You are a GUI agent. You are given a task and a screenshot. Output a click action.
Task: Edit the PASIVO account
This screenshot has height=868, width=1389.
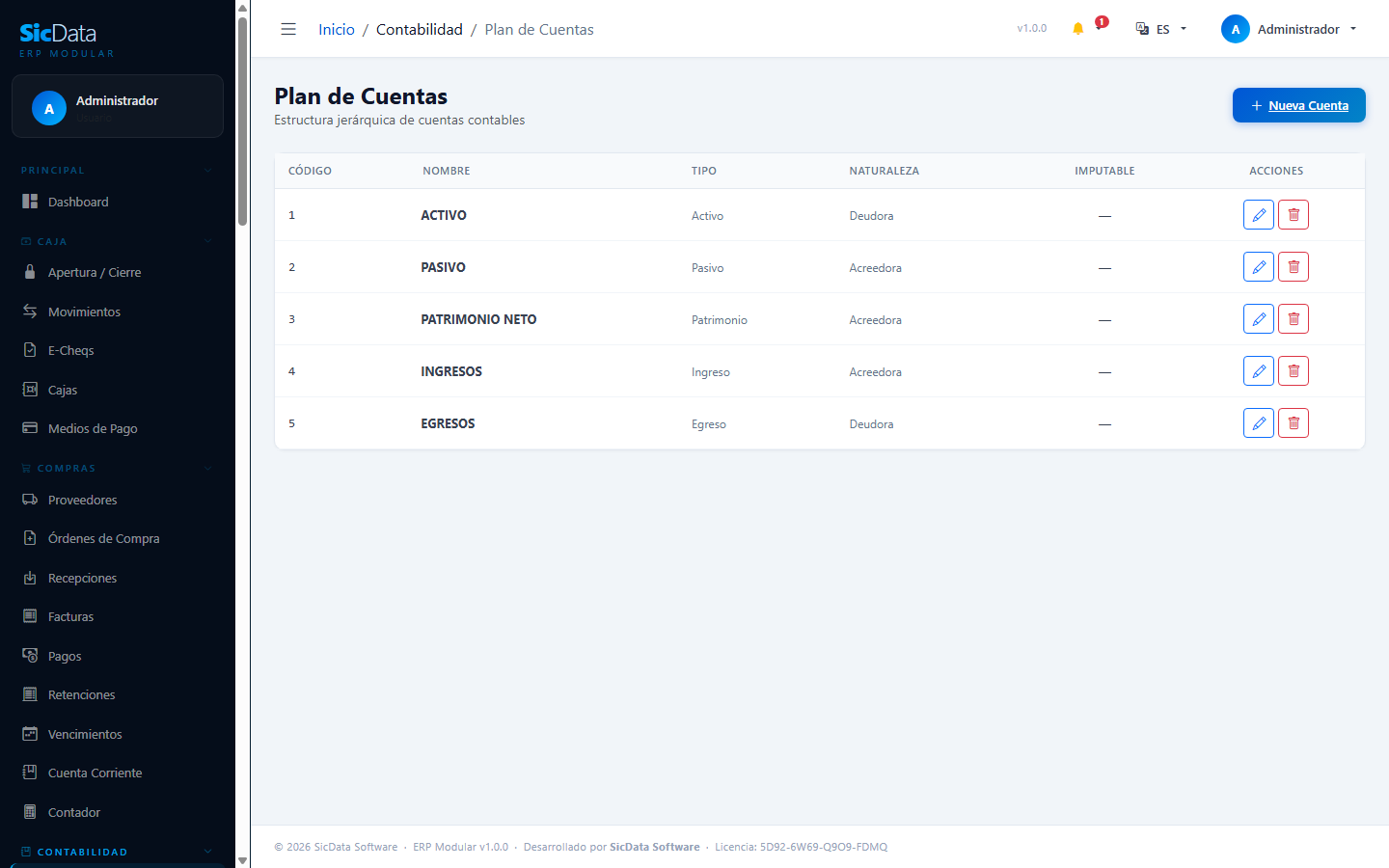pyautogui.click(x=1259, y=267)
